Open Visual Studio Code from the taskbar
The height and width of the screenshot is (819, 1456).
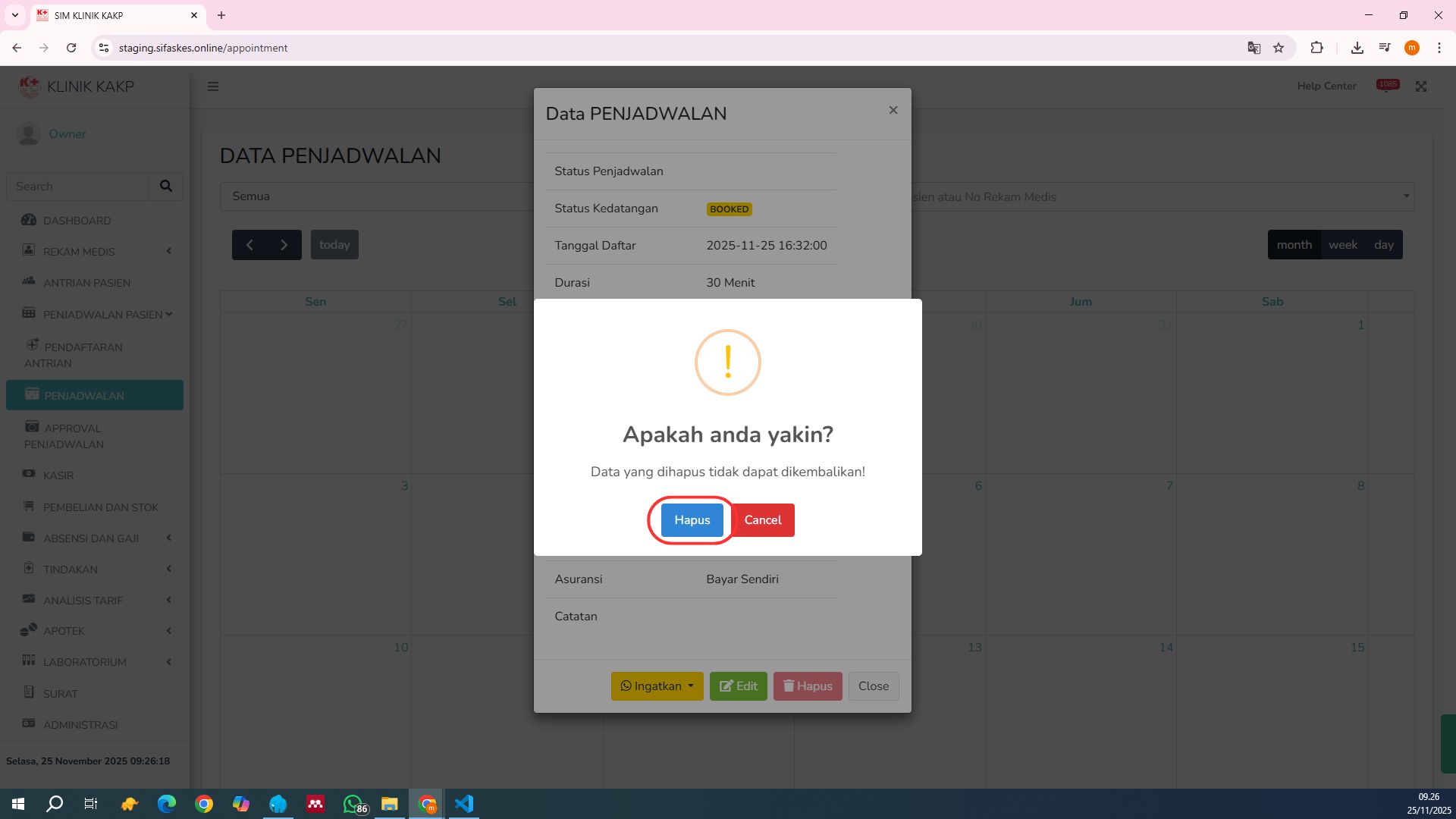click(464, 804)
